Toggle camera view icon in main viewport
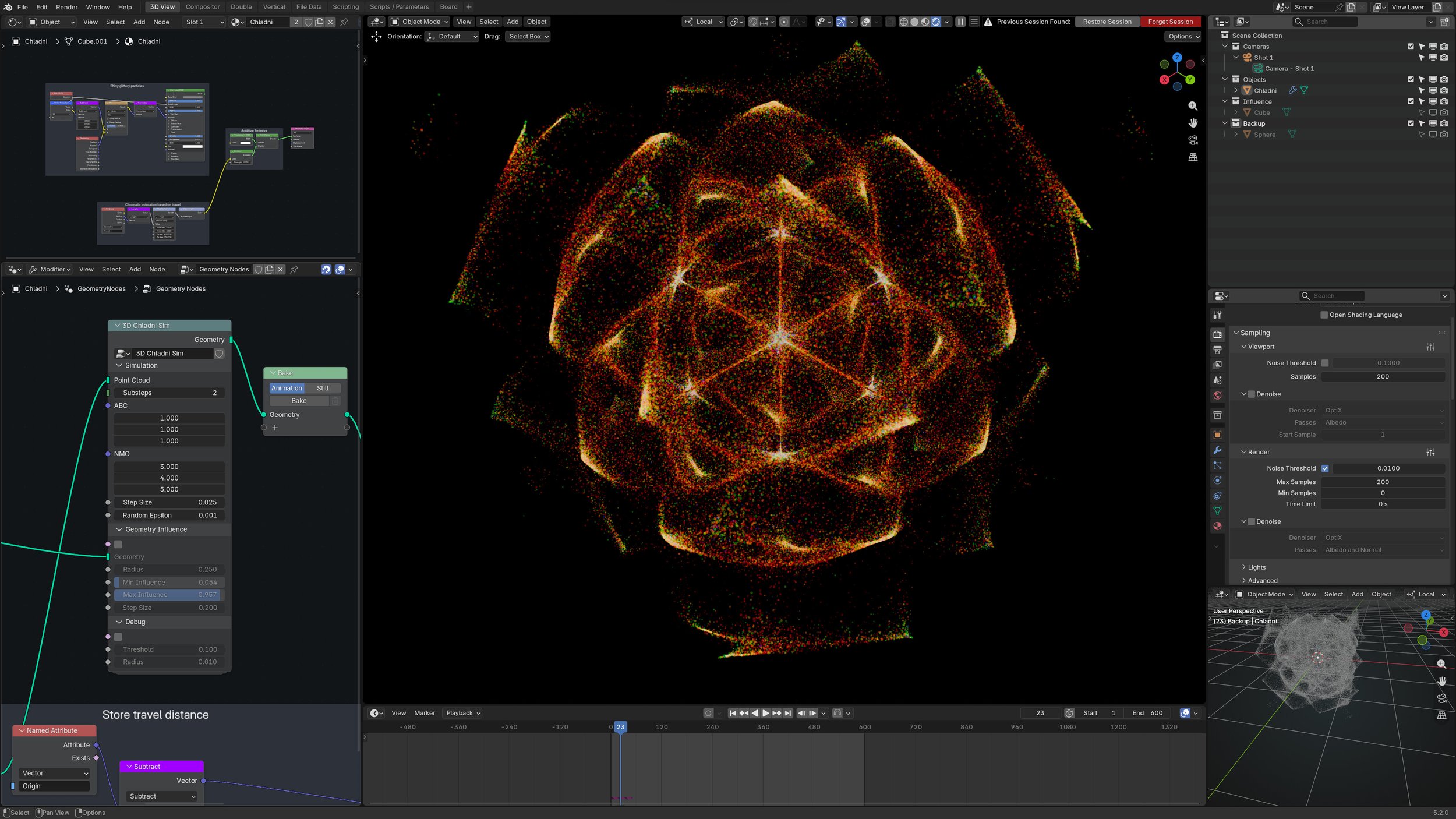Image resolution: width=1456 pixels, height=819 pixels. [1193, 140]
